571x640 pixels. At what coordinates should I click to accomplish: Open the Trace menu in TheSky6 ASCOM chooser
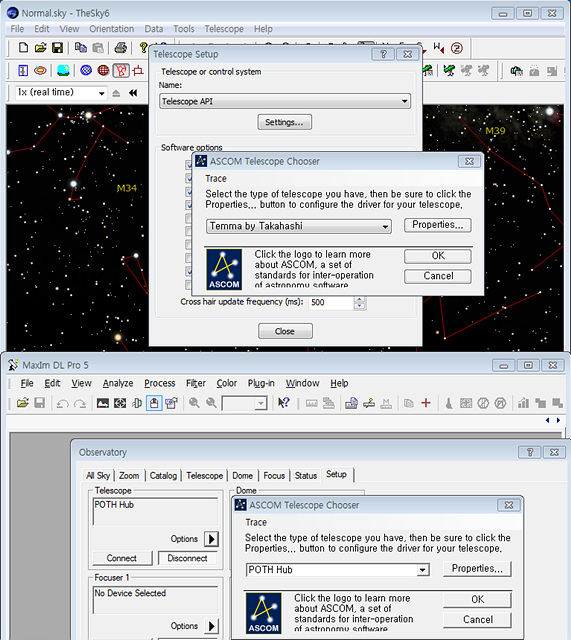216,178
